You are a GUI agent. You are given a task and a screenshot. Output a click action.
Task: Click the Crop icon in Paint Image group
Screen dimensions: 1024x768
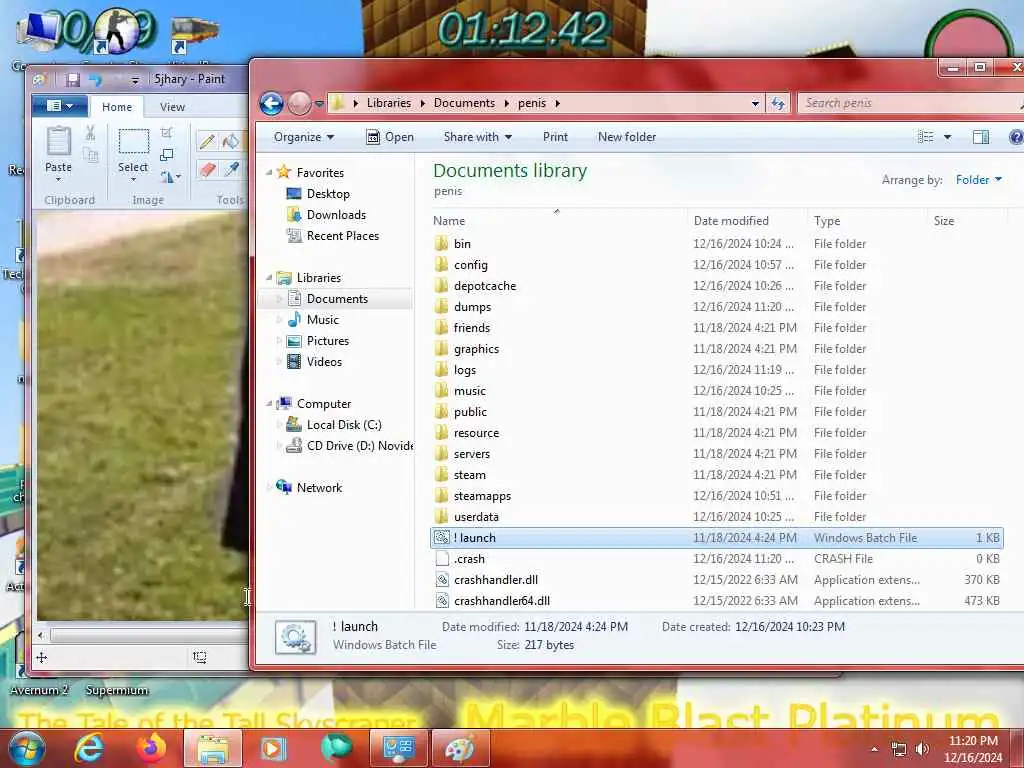click(x=167, y=133)
